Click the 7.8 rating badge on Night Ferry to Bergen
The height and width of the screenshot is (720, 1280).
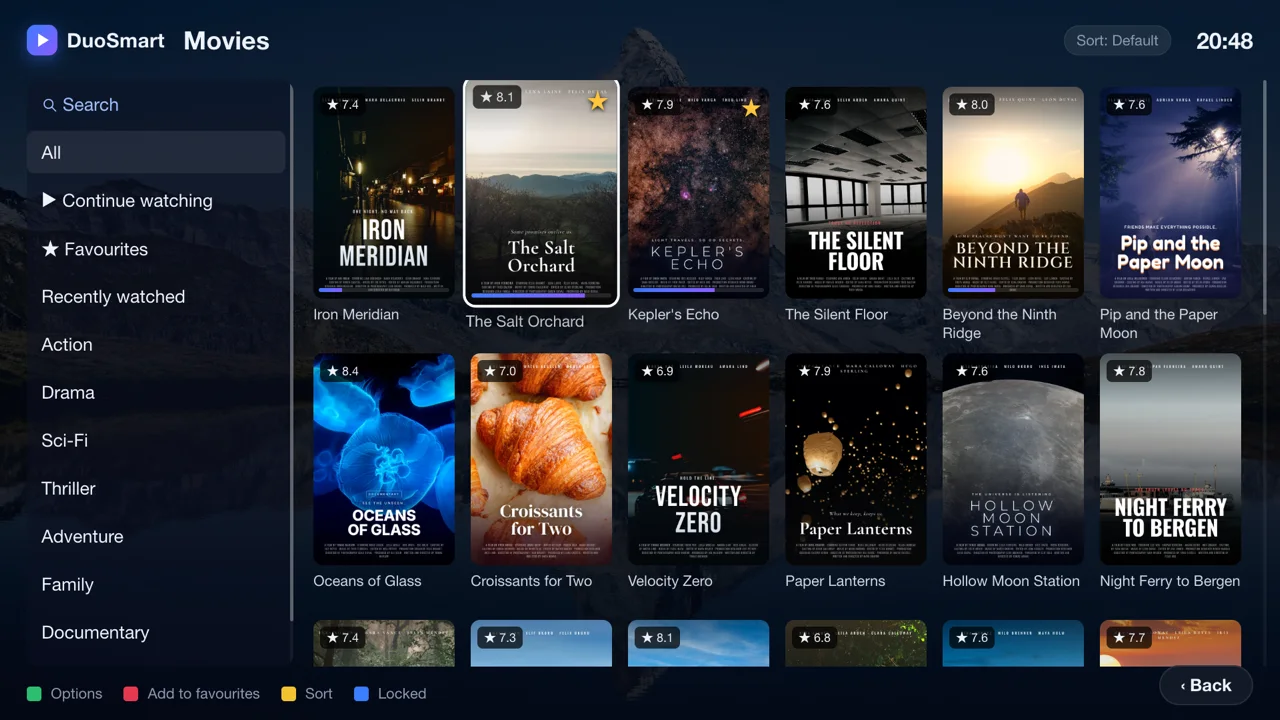point(1129,371)
